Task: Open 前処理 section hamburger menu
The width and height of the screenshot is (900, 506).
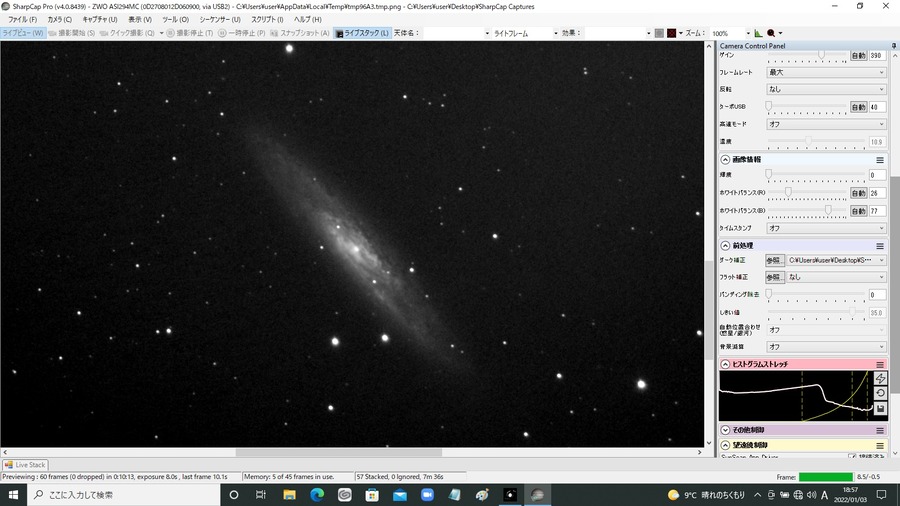Action: coord(879,246)
